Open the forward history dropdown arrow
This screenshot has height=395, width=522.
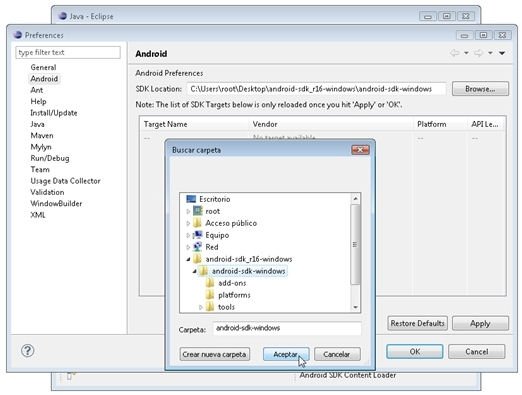pos(490,53)
